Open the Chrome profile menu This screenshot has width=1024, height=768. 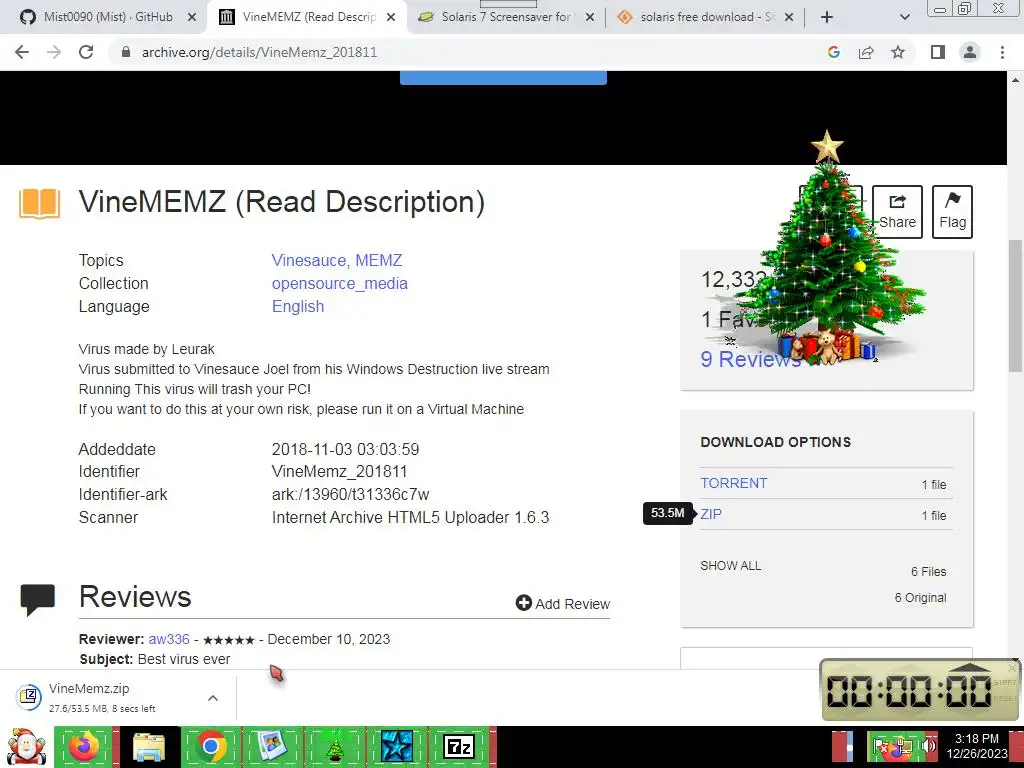970,52
